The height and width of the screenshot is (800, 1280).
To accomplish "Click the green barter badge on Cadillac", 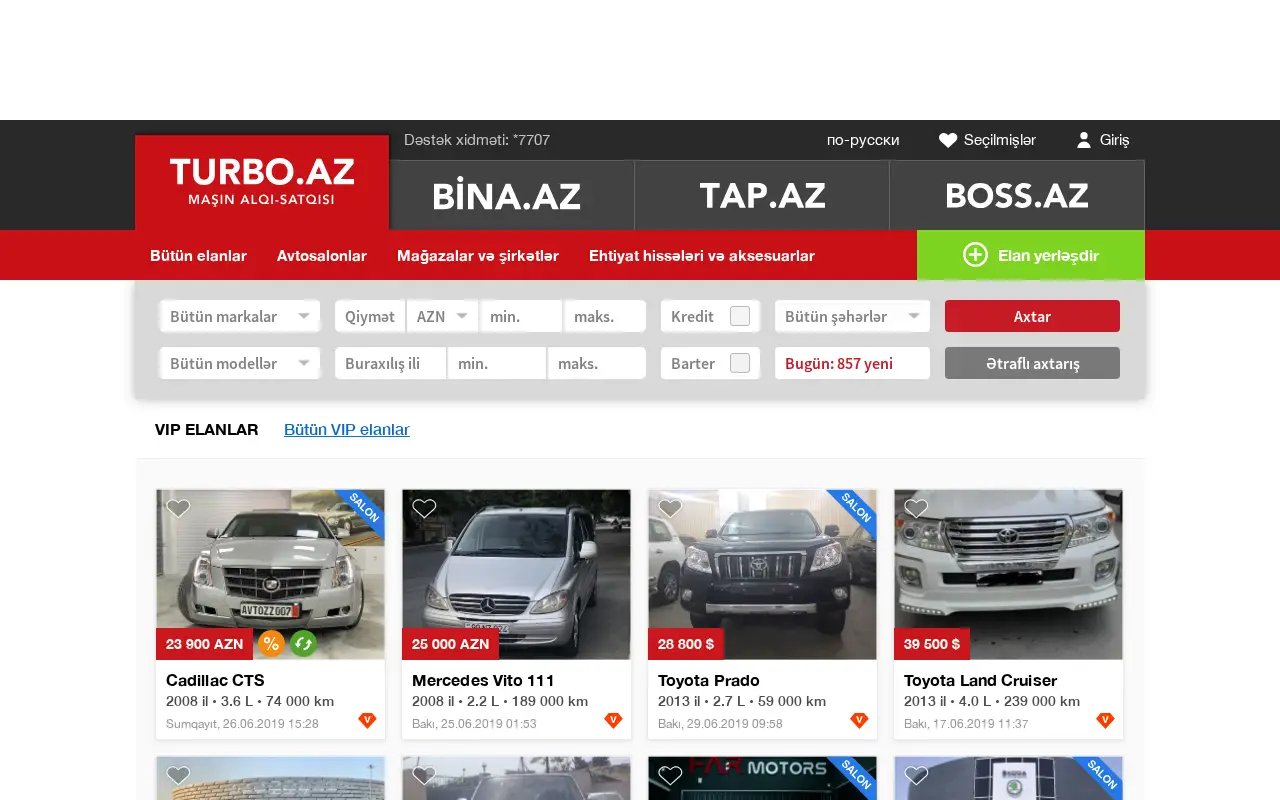I will click(x=303, y=644).
